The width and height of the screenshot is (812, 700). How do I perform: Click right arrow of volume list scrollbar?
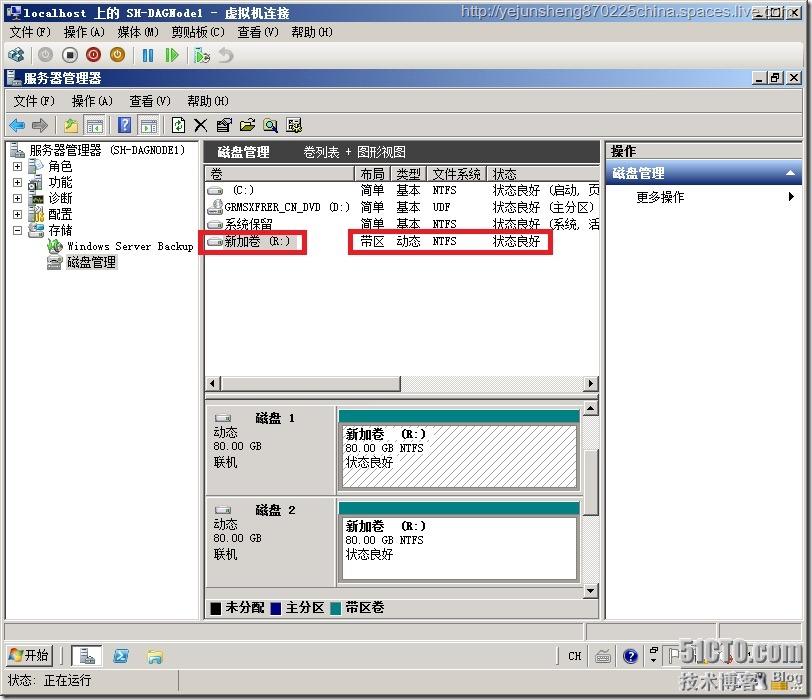point(591,384)
